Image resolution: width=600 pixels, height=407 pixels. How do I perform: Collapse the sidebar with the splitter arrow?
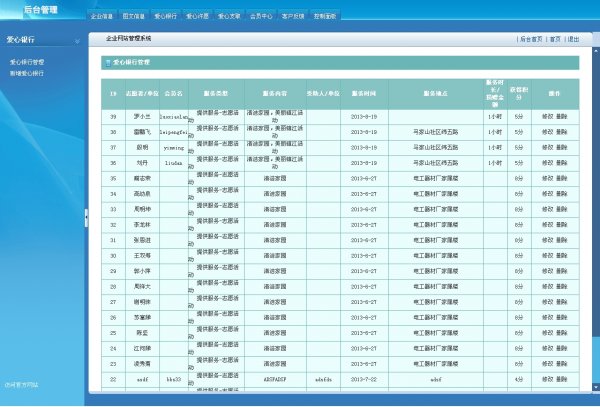(x=86, y=217)
